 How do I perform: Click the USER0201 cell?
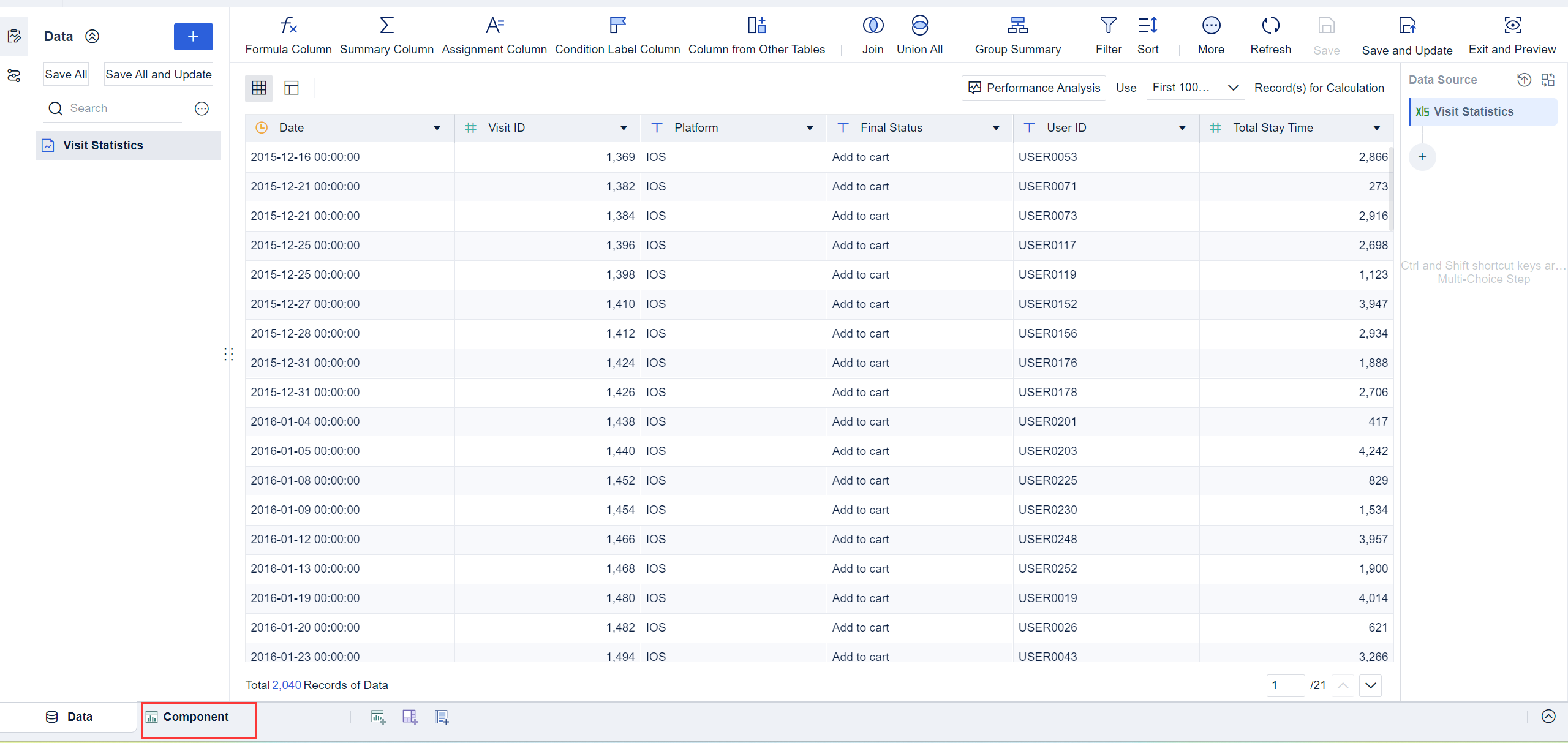[x=1106, y=422]
